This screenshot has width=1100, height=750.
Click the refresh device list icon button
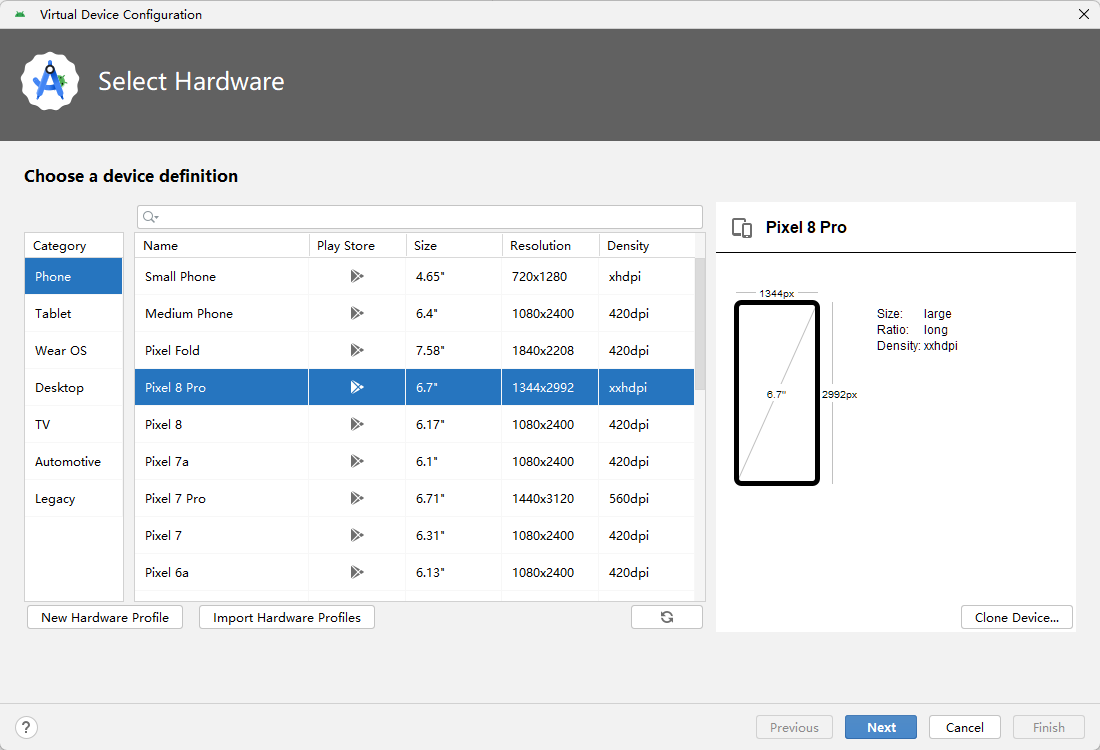coord(666,617)
